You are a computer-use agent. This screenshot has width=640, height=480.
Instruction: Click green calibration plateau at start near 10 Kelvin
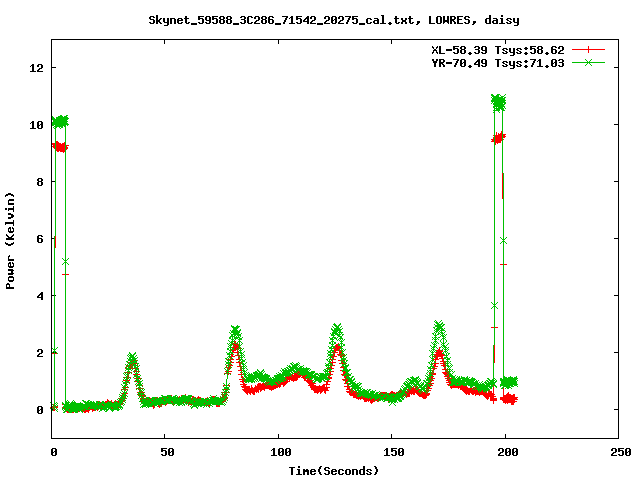[x=60, y=121]
